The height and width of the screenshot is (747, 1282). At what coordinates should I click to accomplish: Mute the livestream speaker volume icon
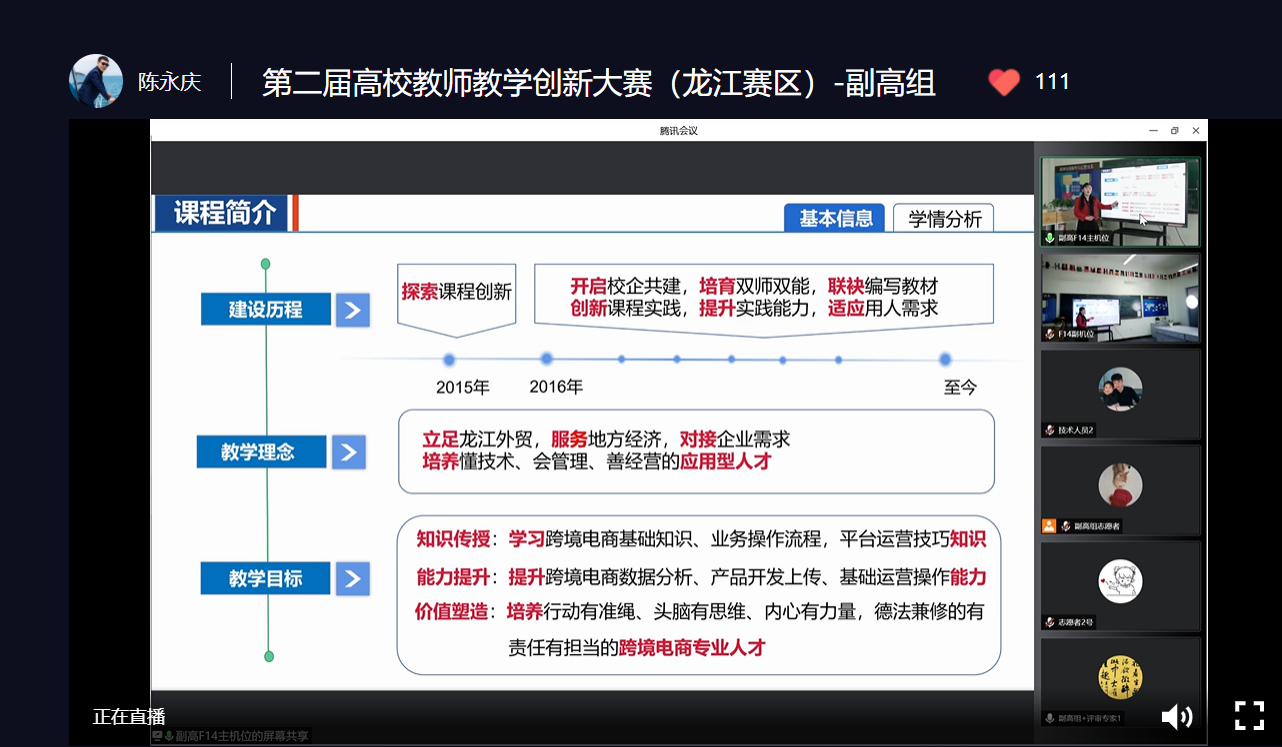coord(1176,716)
